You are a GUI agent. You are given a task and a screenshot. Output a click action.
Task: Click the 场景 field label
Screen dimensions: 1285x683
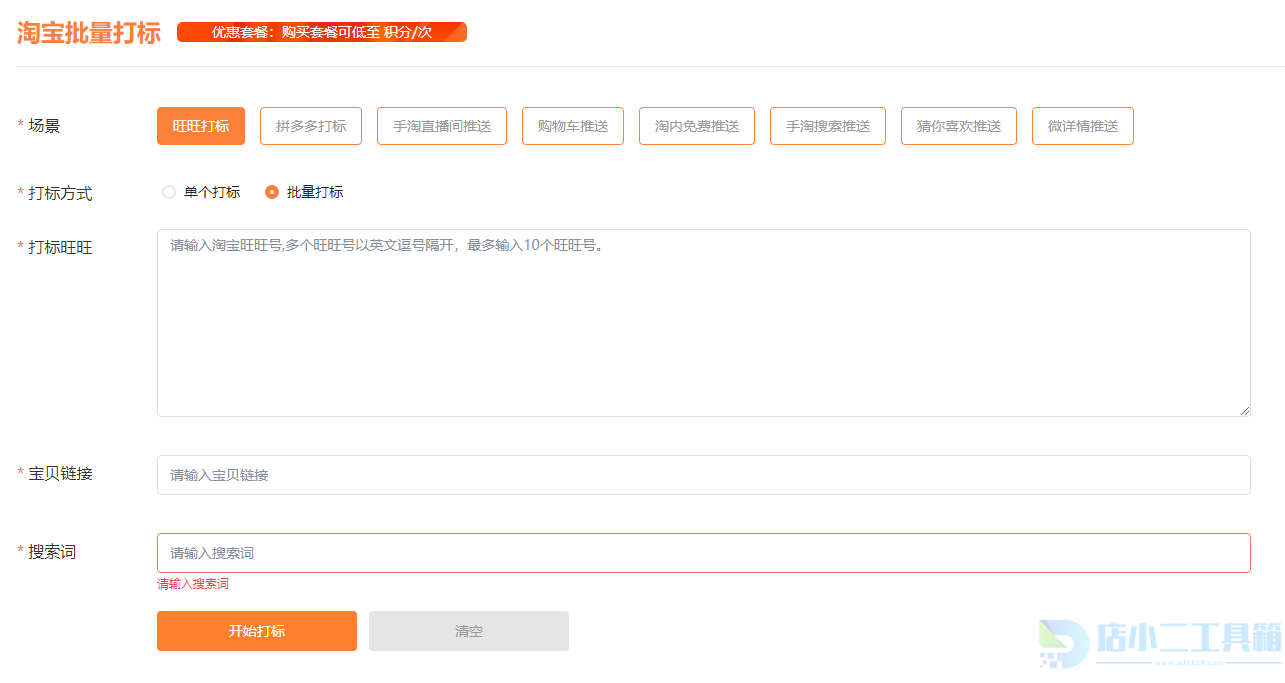tap(44, 126)
